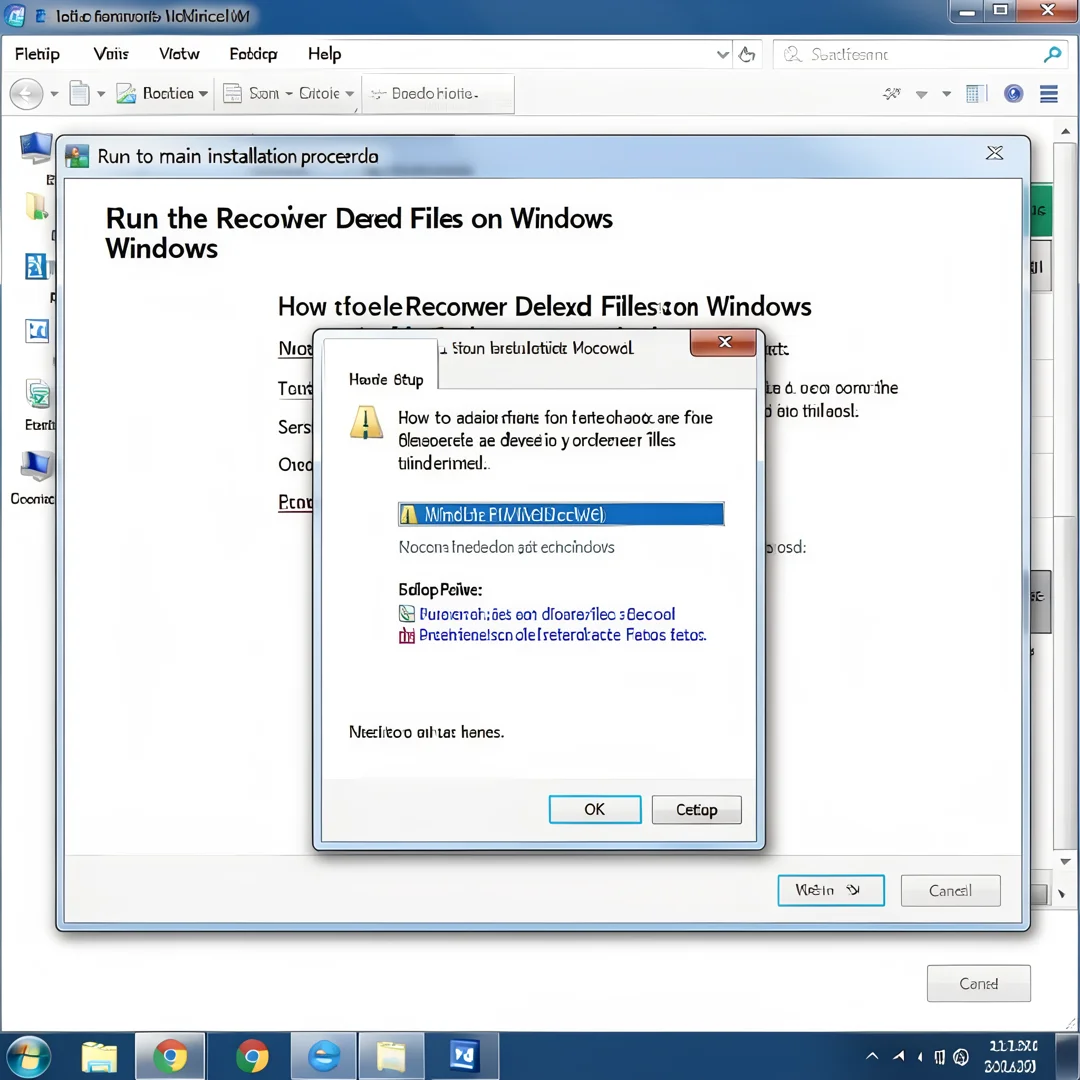Open the second Chrome taskbar icon
Image resolution: width=1080 pixels, height=1080 pixels.
pyautogui.click(x=252, y=1057)
